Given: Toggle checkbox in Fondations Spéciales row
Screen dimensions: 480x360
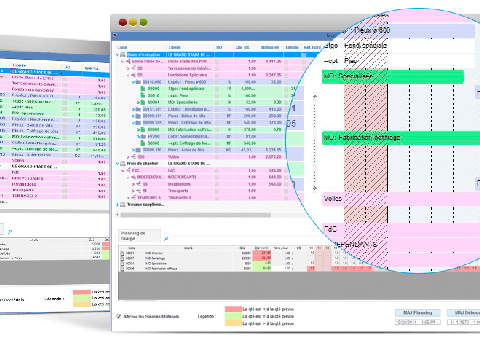Looking at the screenshot, I should tap(217, 75).
